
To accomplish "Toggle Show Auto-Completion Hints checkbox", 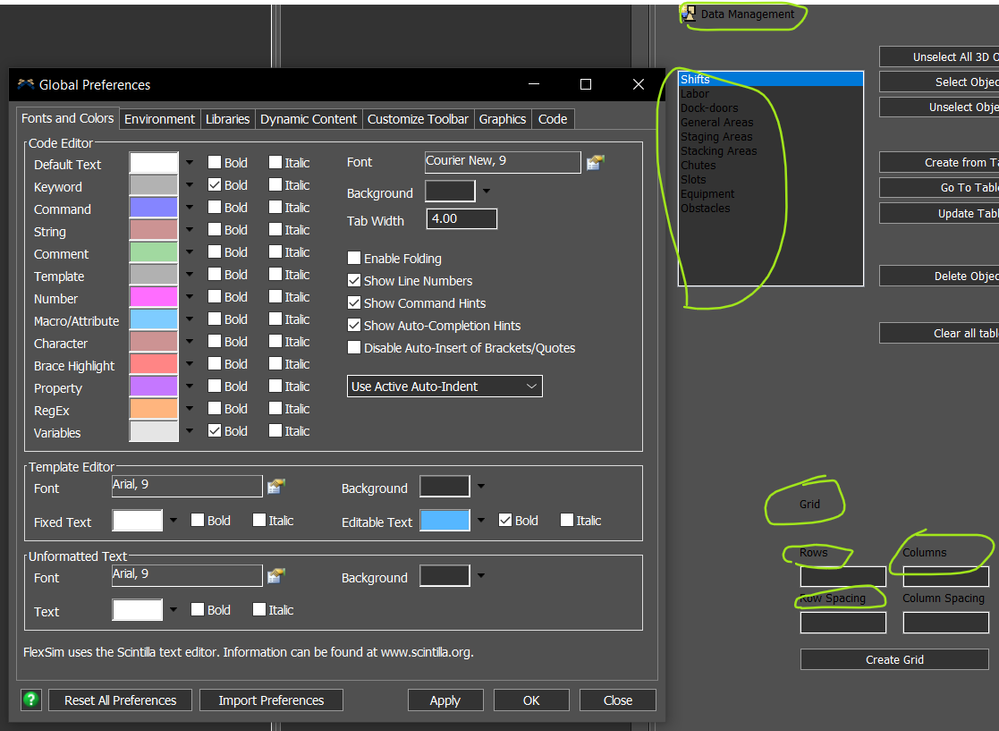I will click(354, 325).
